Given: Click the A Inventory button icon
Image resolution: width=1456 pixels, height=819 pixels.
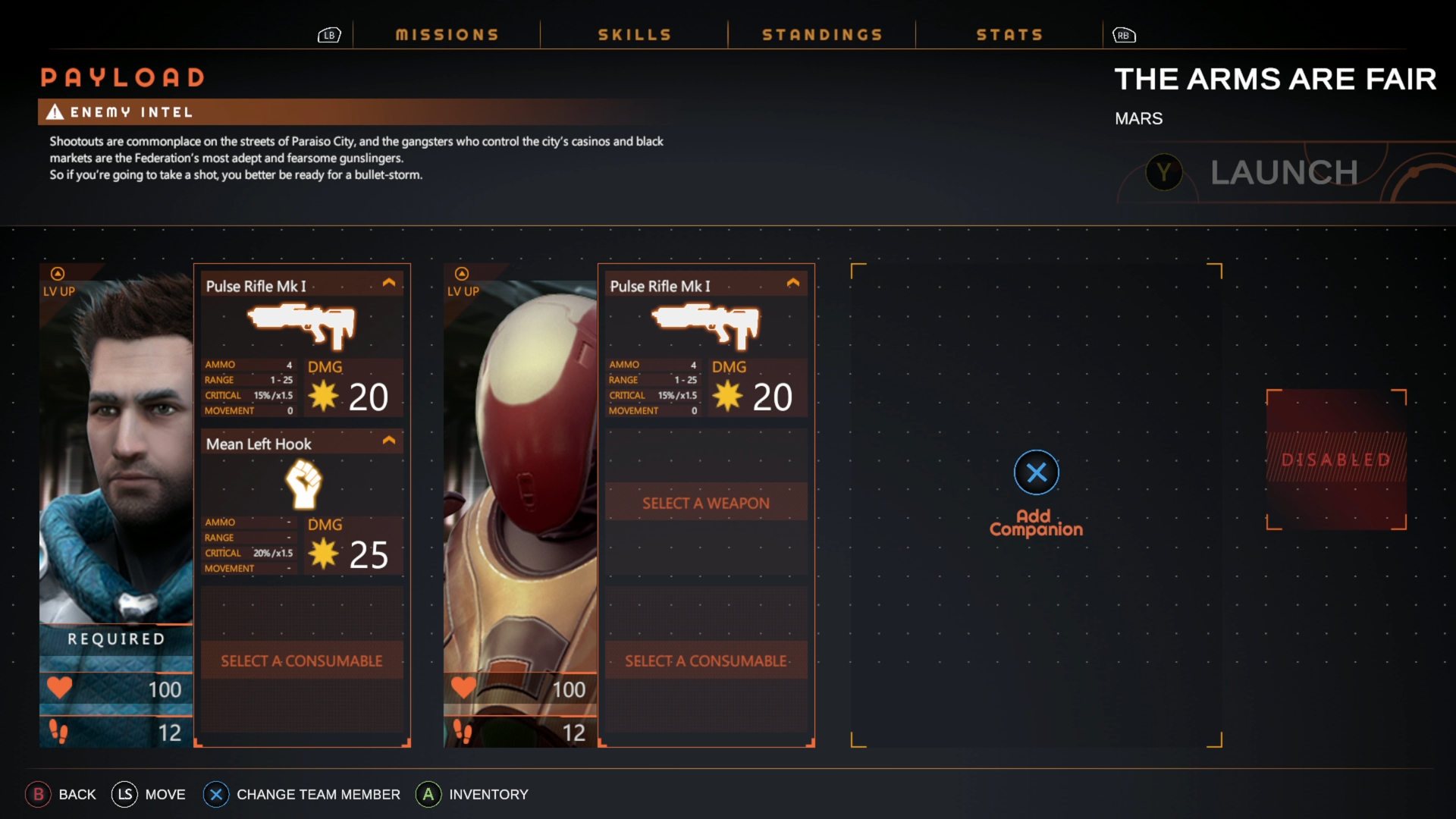Looking at the screenshot, I should coord(428,794).
